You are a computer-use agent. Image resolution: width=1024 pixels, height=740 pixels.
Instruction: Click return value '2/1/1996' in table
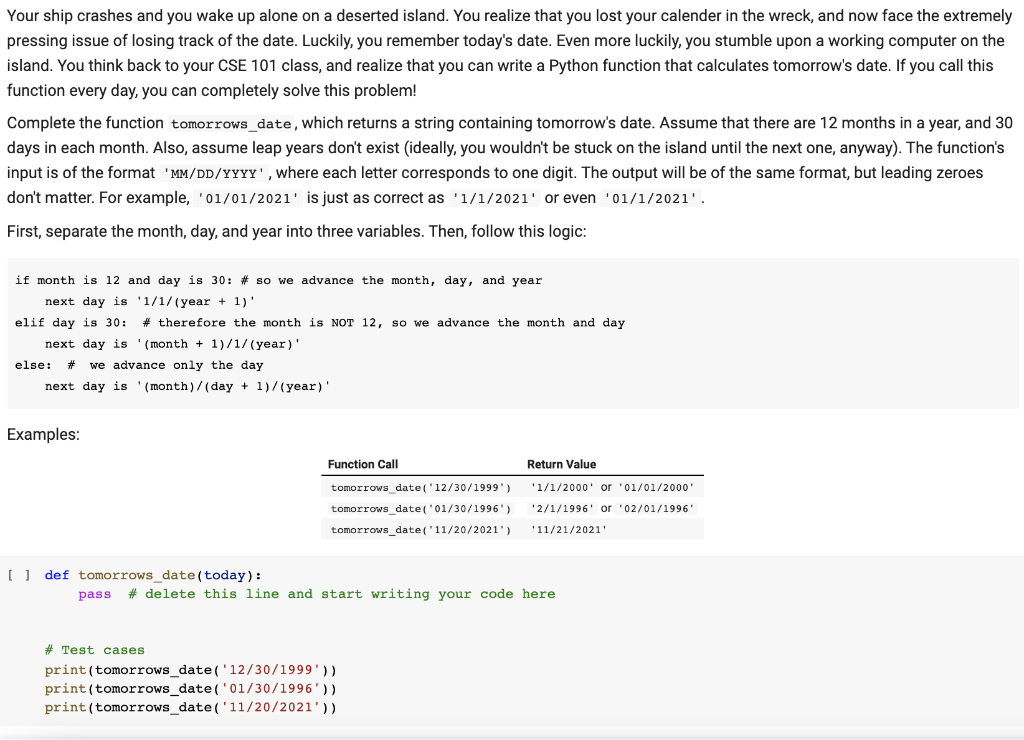[562, 509]
